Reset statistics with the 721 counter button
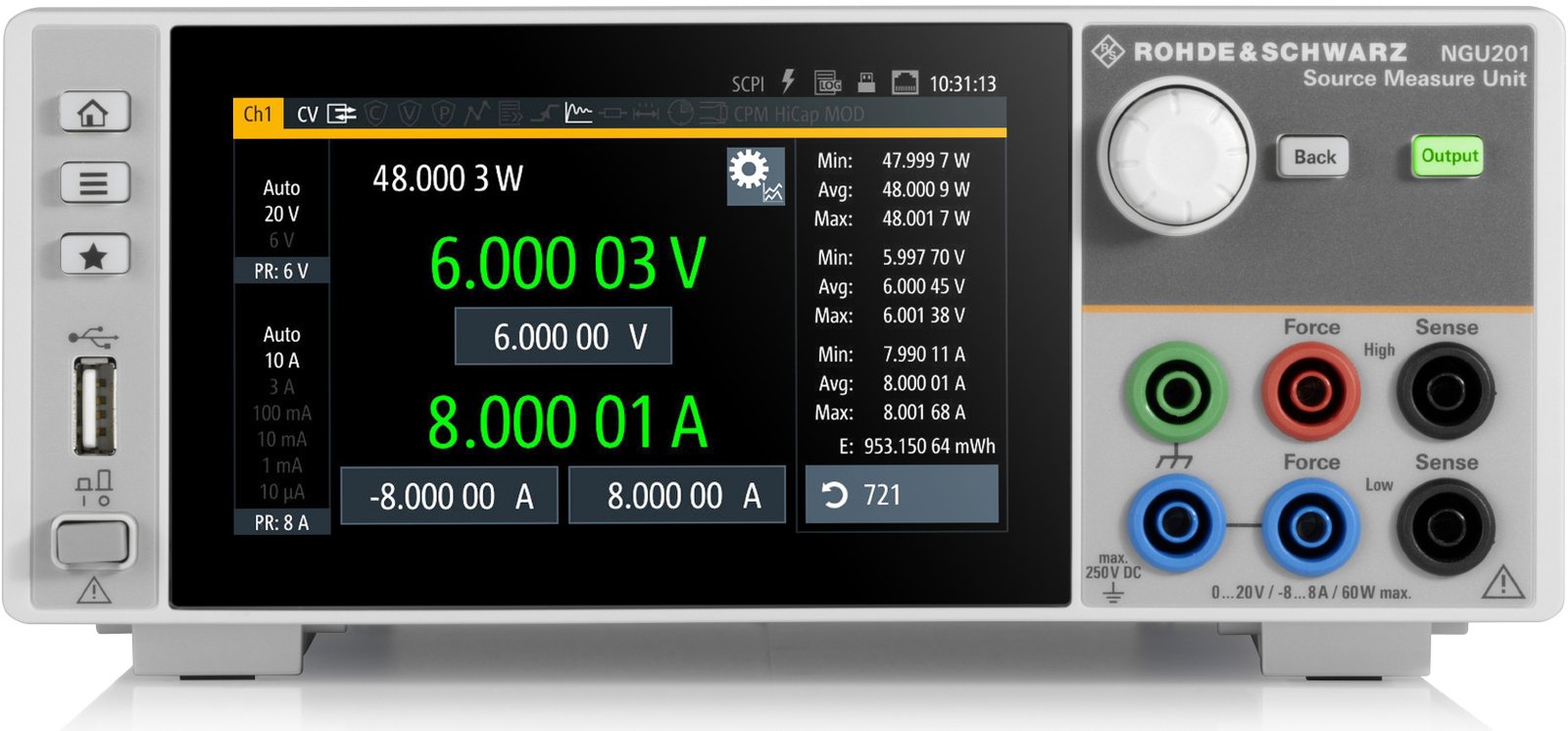1568x731 pixels. click(901, 495)
